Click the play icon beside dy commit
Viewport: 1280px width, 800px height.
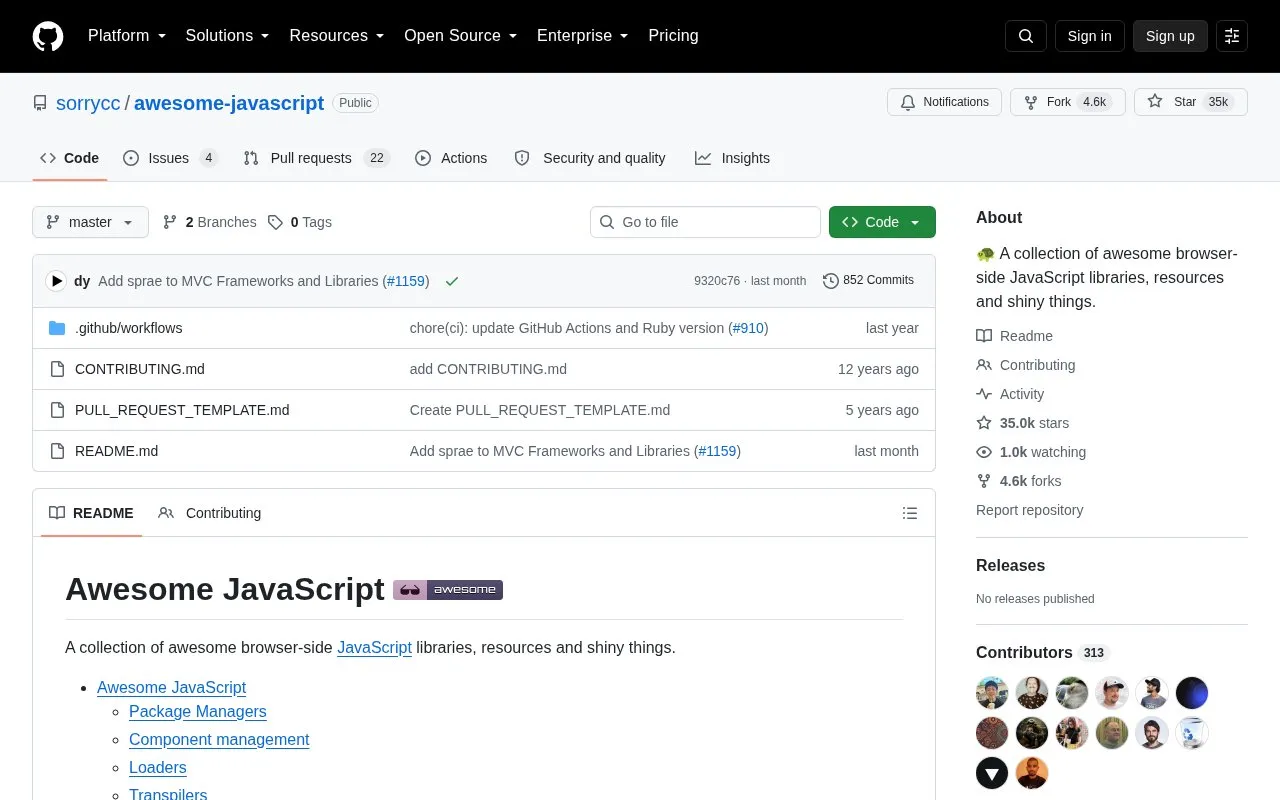pos(56,281)
